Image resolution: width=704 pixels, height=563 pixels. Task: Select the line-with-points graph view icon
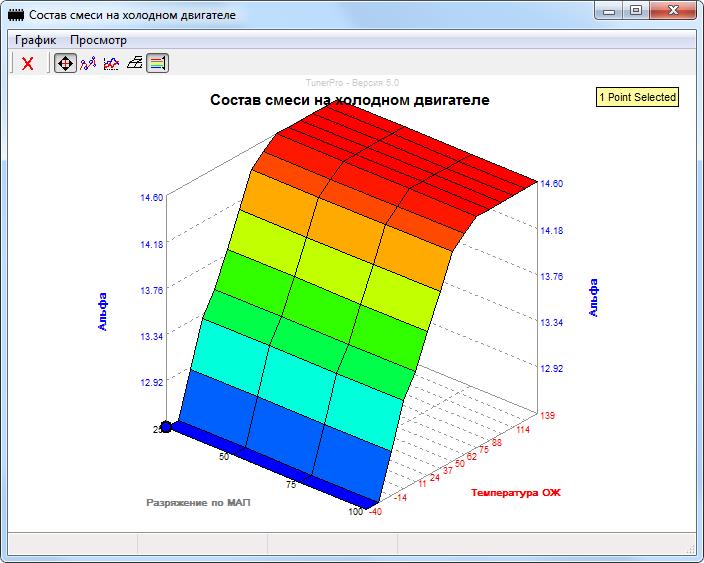(88, 63)
